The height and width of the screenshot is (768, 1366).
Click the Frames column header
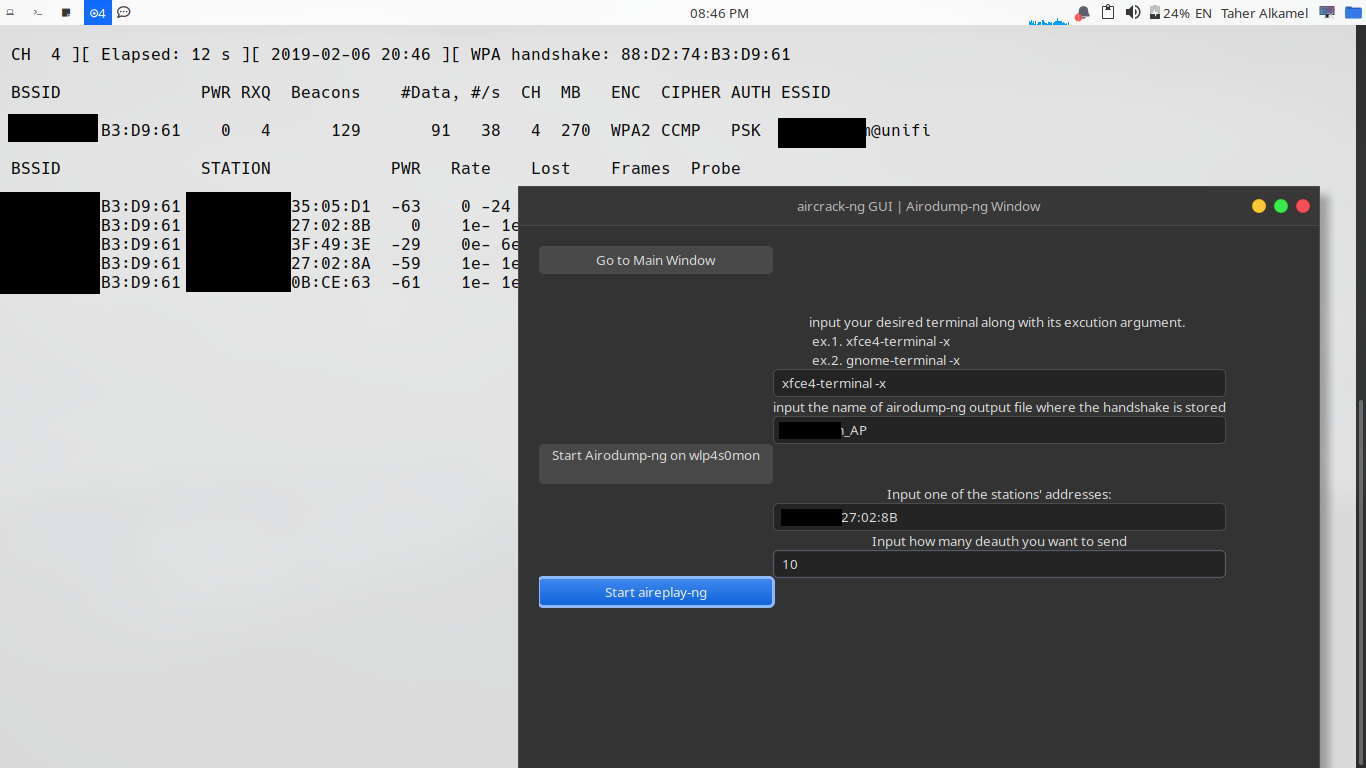[x=641, y=168]
